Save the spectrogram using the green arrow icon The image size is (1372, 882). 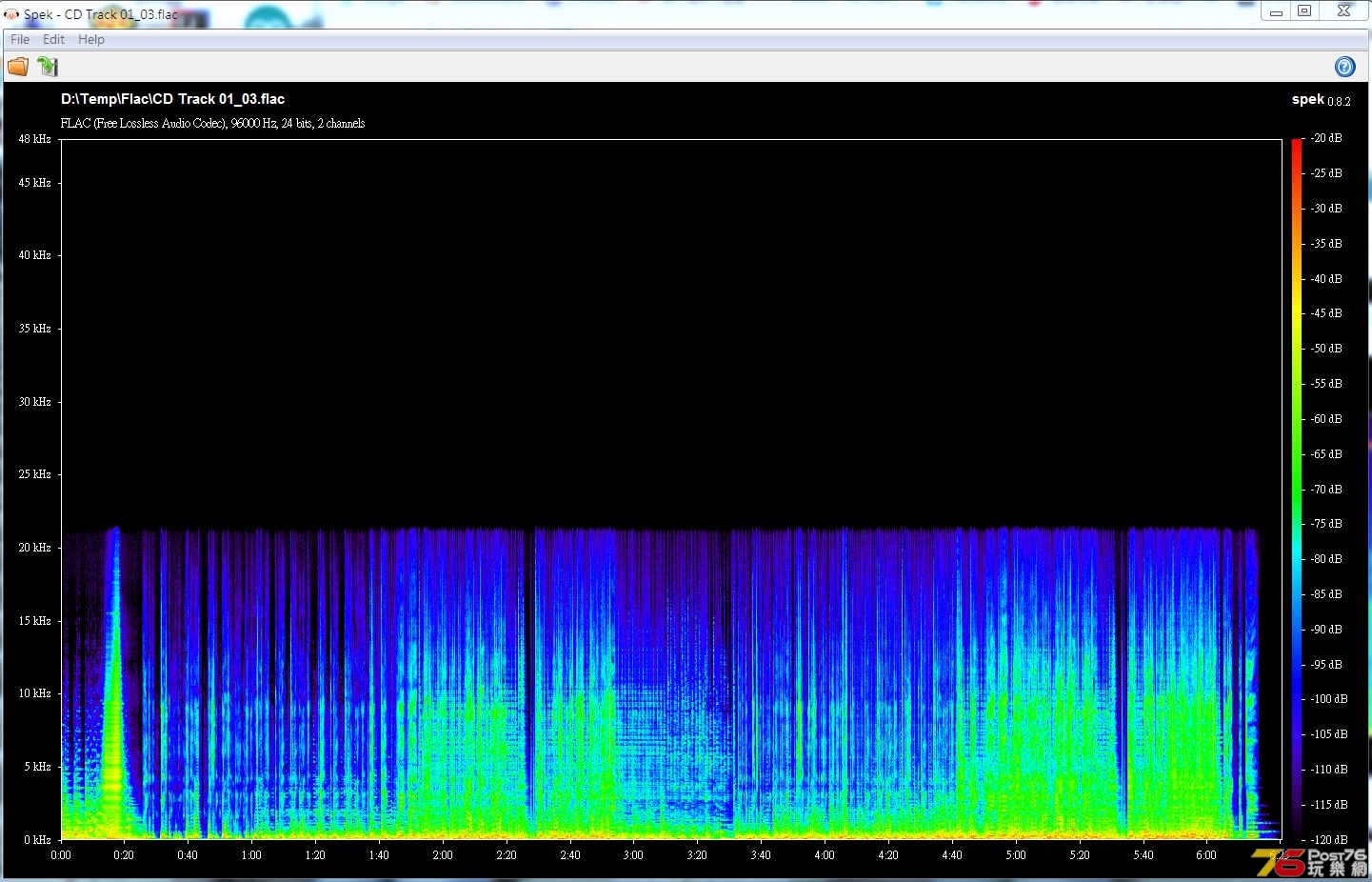48,66
